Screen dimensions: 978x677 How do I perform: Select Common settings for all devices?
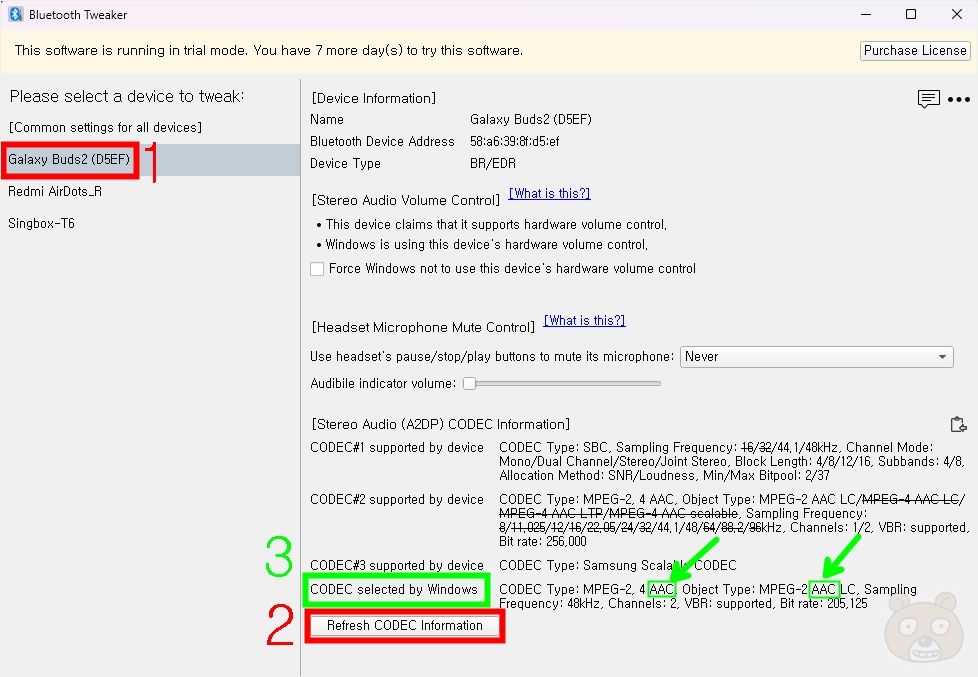coord(105,128)
